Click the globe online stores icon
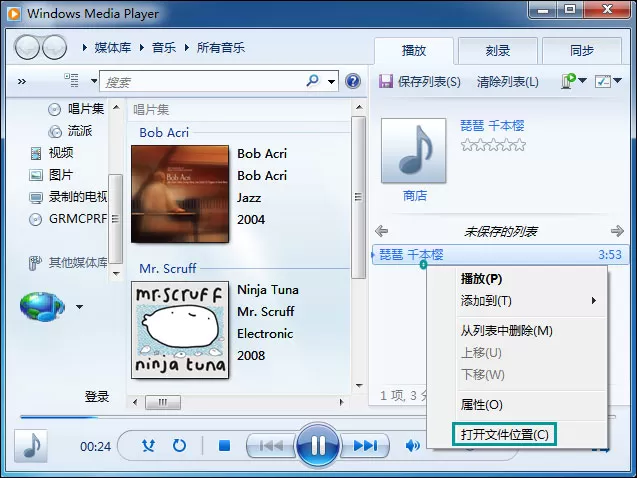Viewport: 637px width, 478px height. (x=42, y=307)
